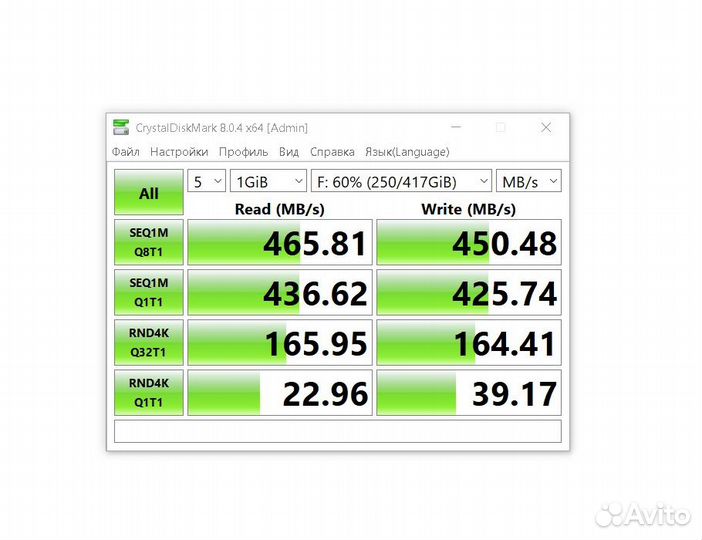Open the Настройки menu
The height and width of the screenshot is (540, 702).
coord(179,152)
